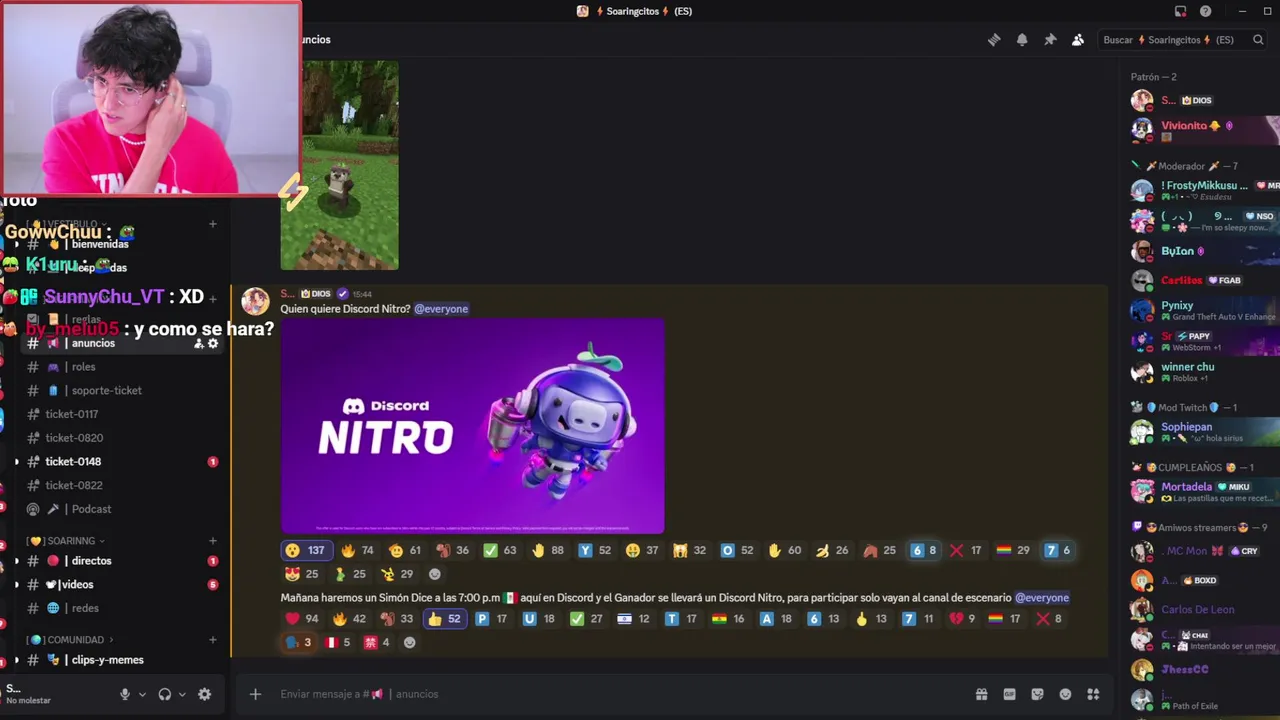Click create invite icon on anuncios channel
The height and width of the screenshot is (720, 1280).
[198, 343]
